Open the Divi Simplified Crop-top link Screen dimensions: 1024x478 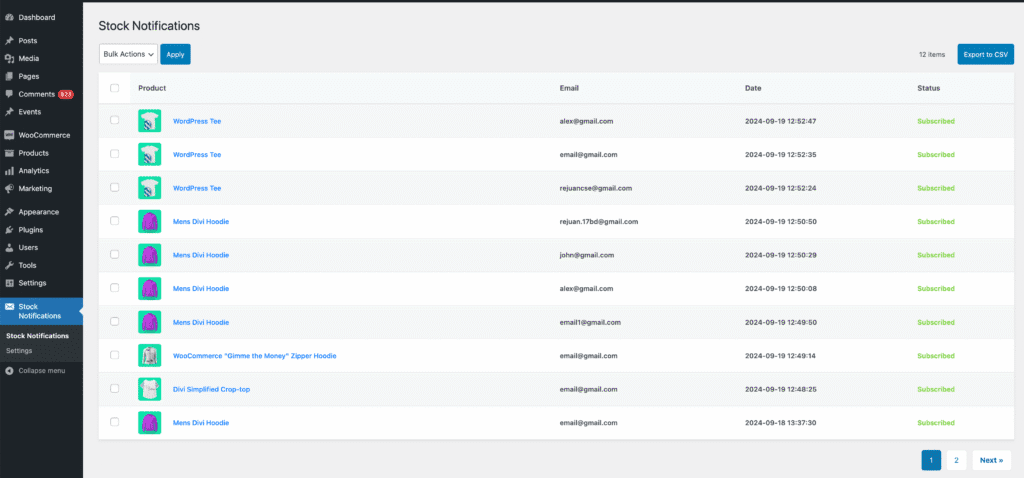click(212, 389)
